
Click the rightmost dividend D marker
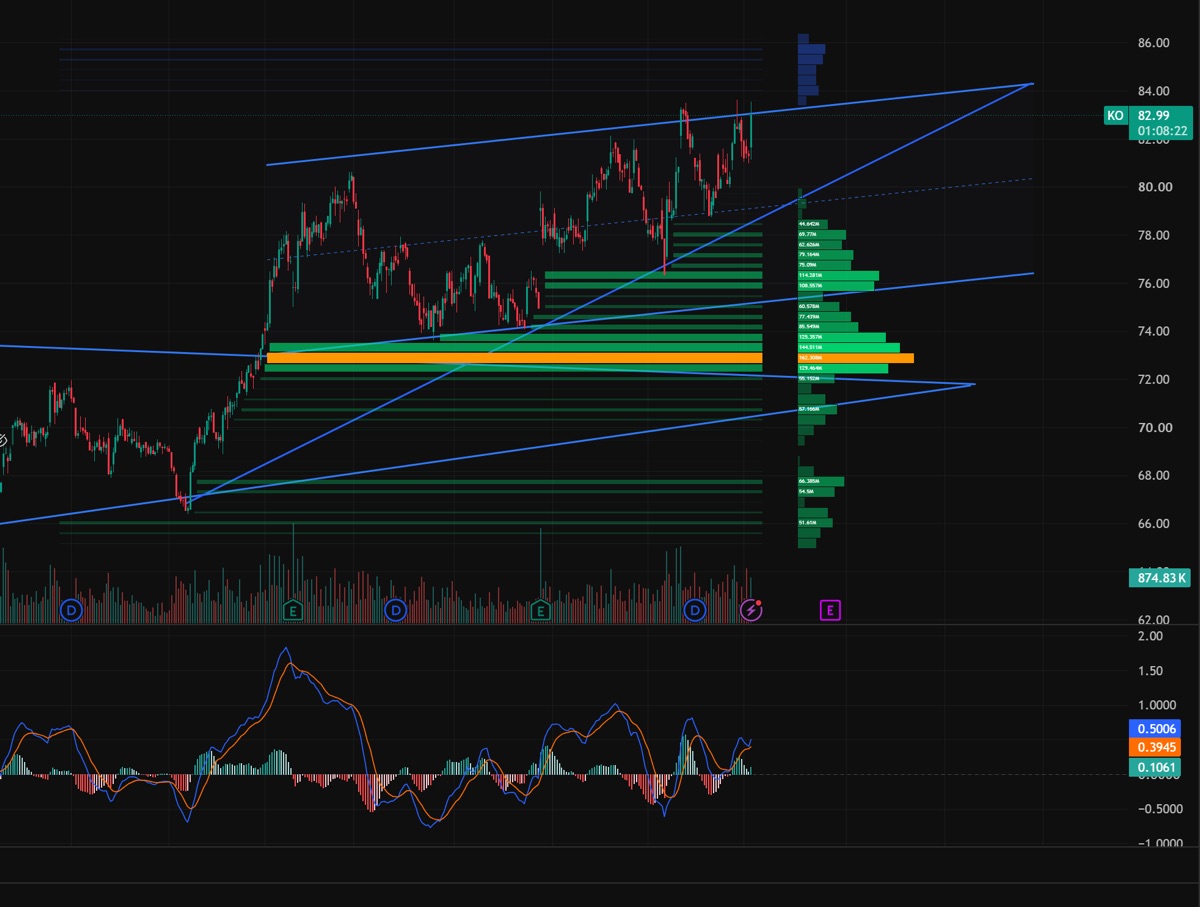point(695,609)
